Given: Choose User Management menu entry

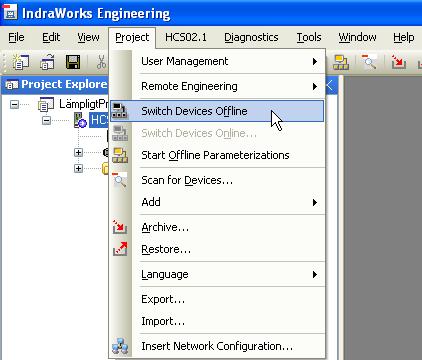Looking at the screenshot, I should point(217,61).
